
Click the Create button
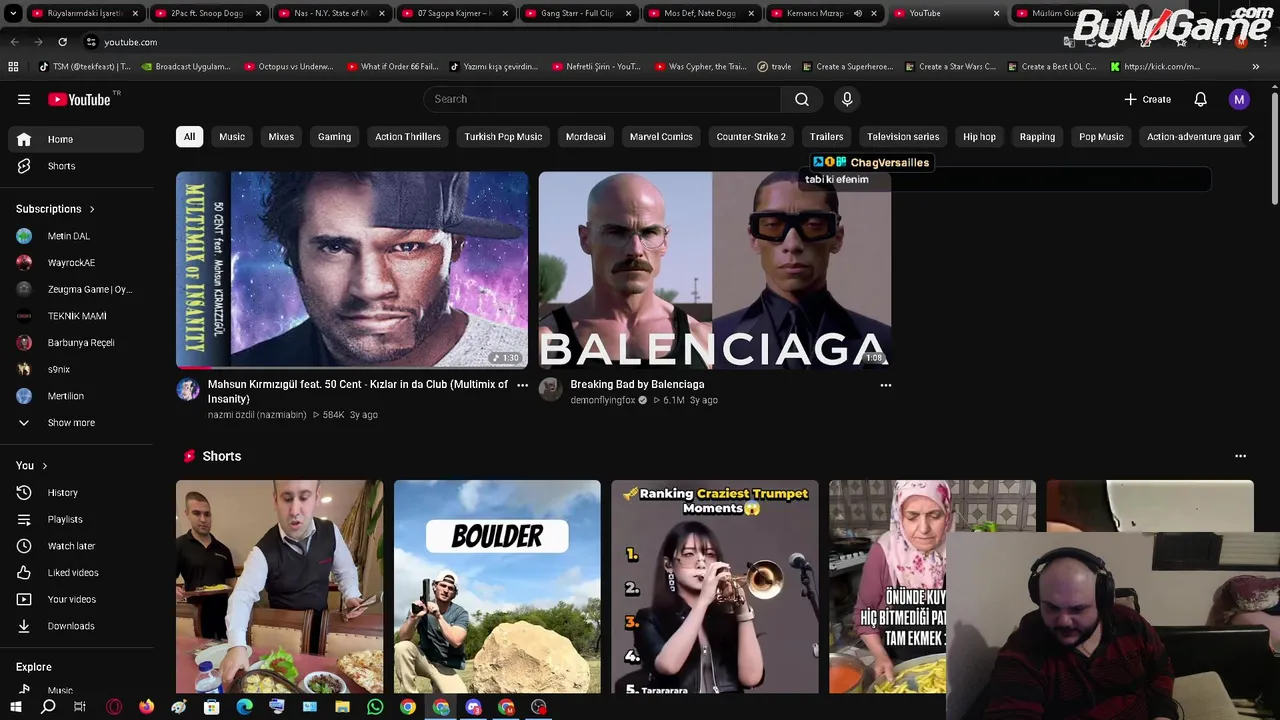coord(1148,99)
